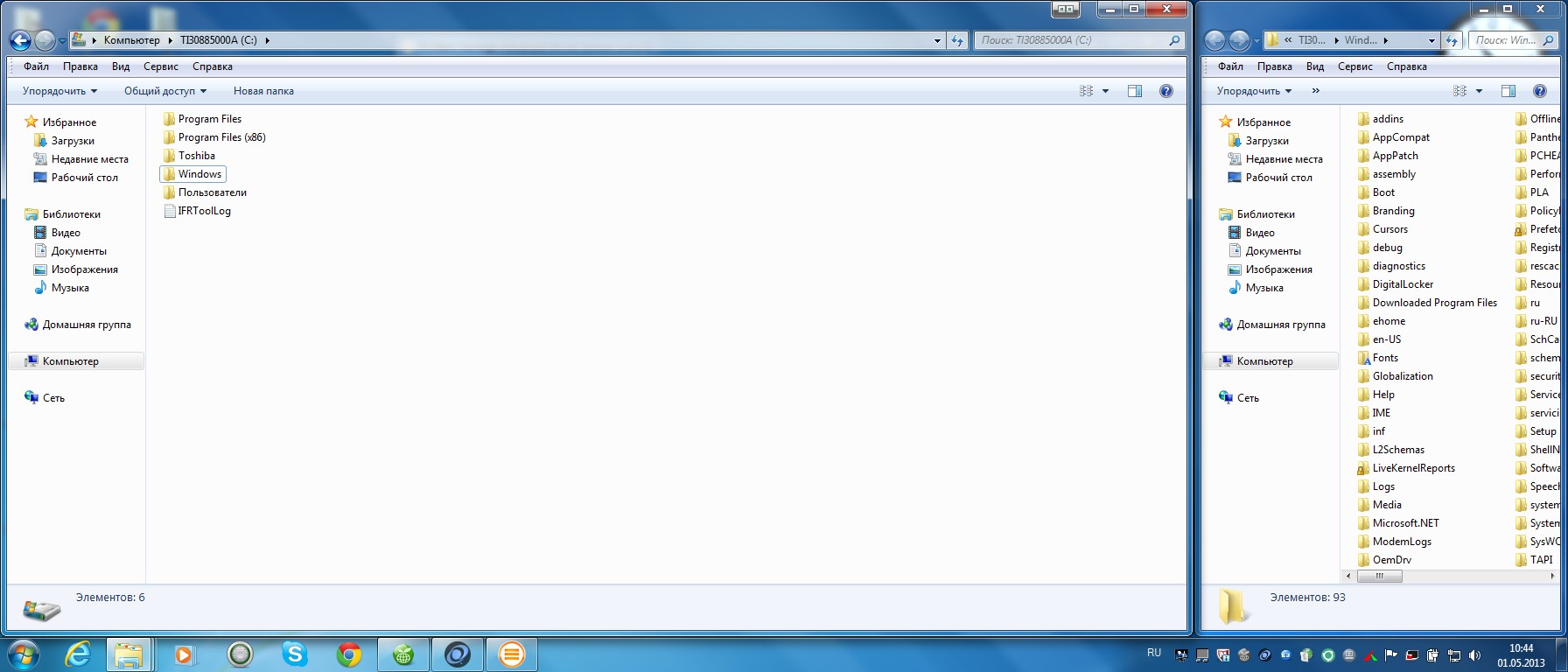Click the Windows Start orb

pos(23,654)
